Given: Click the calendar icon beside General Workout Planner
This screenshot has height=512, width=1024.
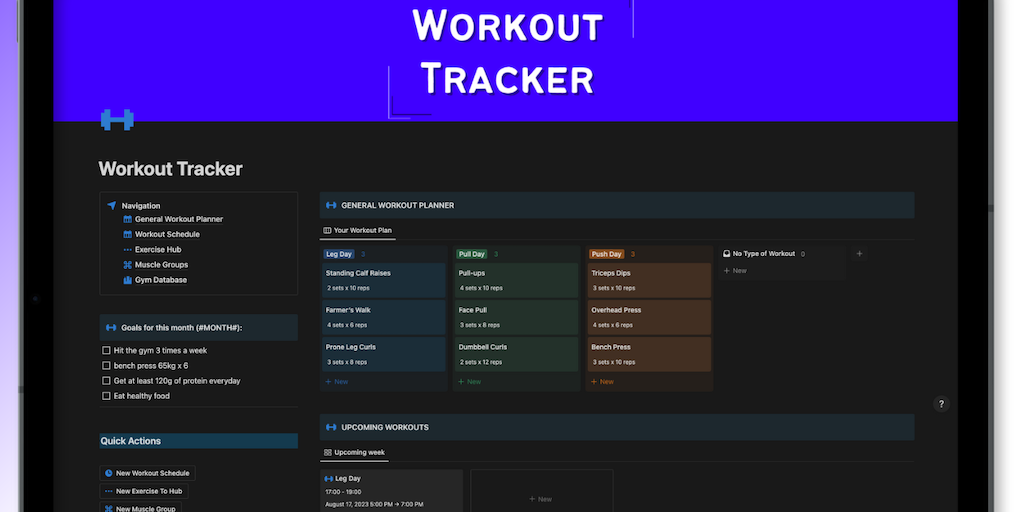Looking at the screenshot, I should tap(127, 219).
